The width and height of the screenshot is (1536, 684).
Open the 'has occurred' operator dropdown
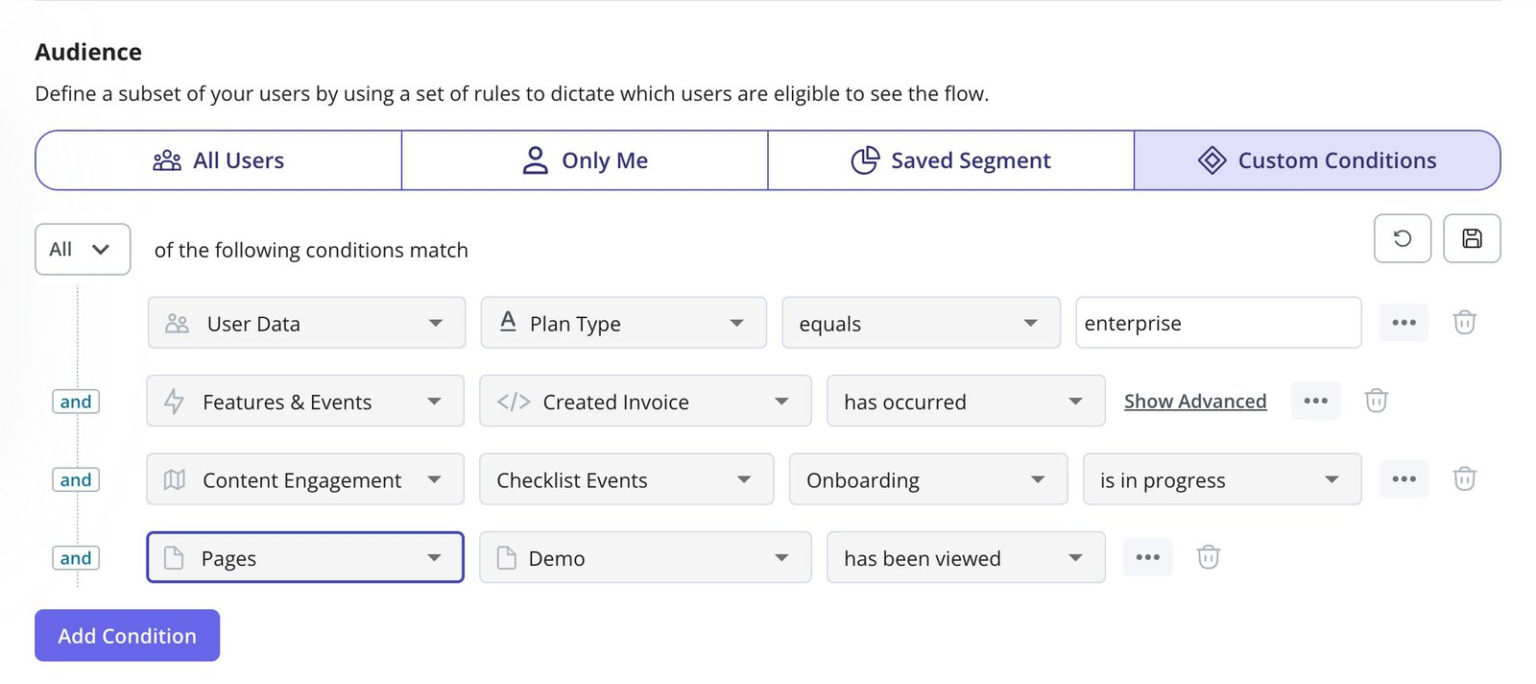pos(965,401)
